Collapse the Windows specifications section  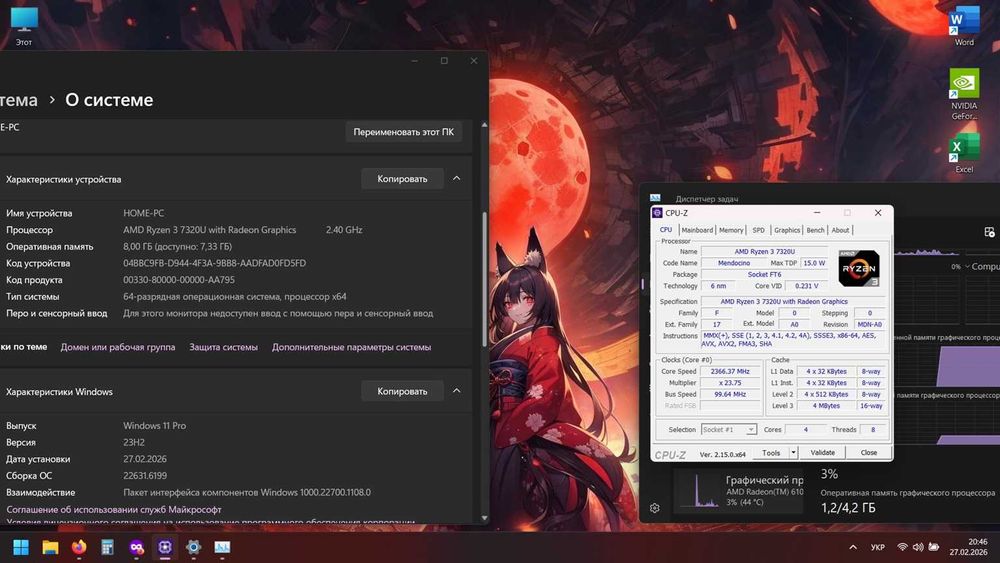point(457,391)
